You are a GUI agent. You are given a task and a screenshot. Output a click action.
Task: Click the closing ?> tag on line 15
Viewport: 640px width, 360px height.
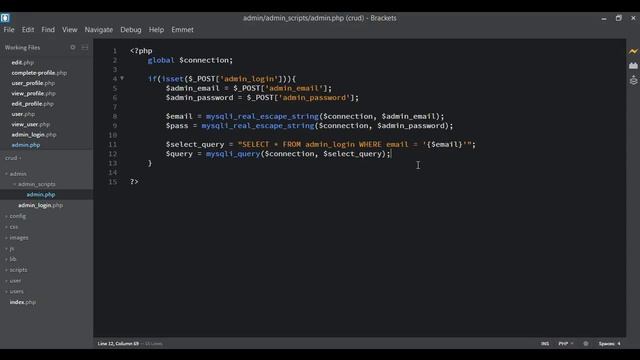point(134,182)
